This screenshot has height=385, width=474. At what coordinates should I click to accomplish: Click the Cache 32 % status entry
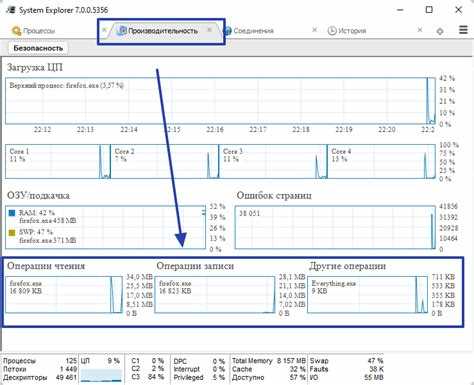[269, 369]
